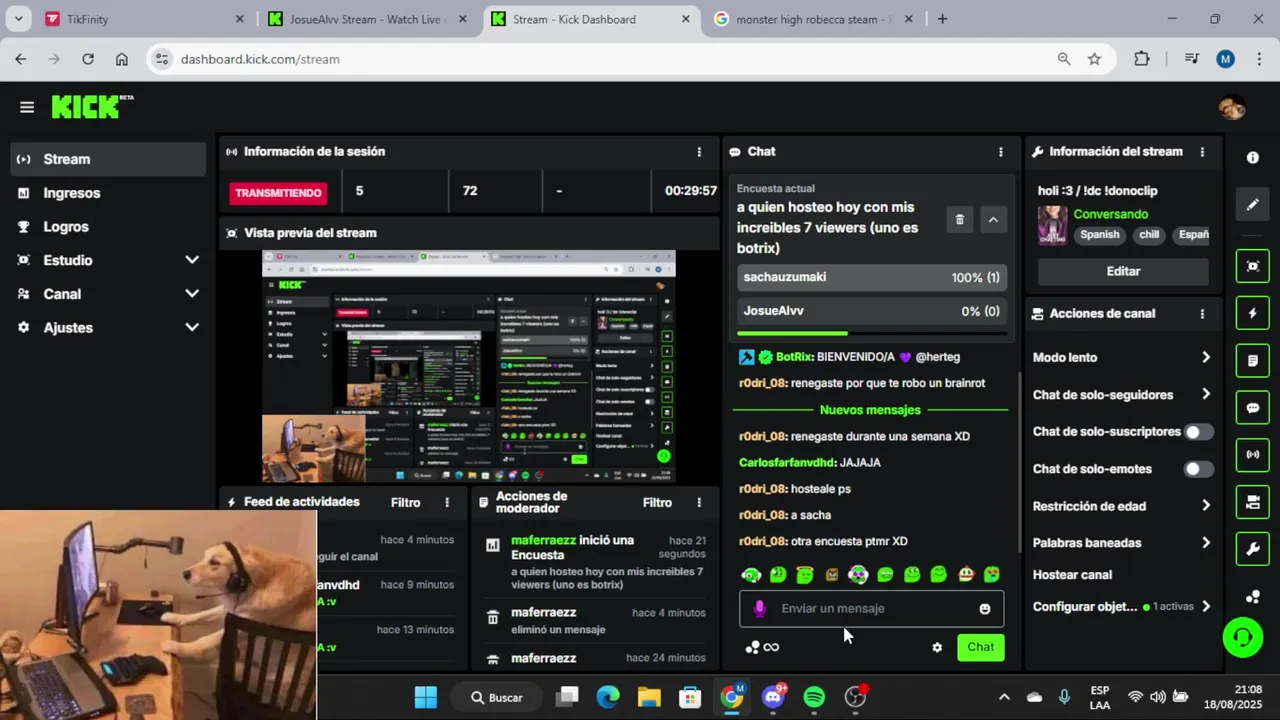
Task: Open Spotify from the taskbar
Action: pyautogui.click(x=814, y=697)
